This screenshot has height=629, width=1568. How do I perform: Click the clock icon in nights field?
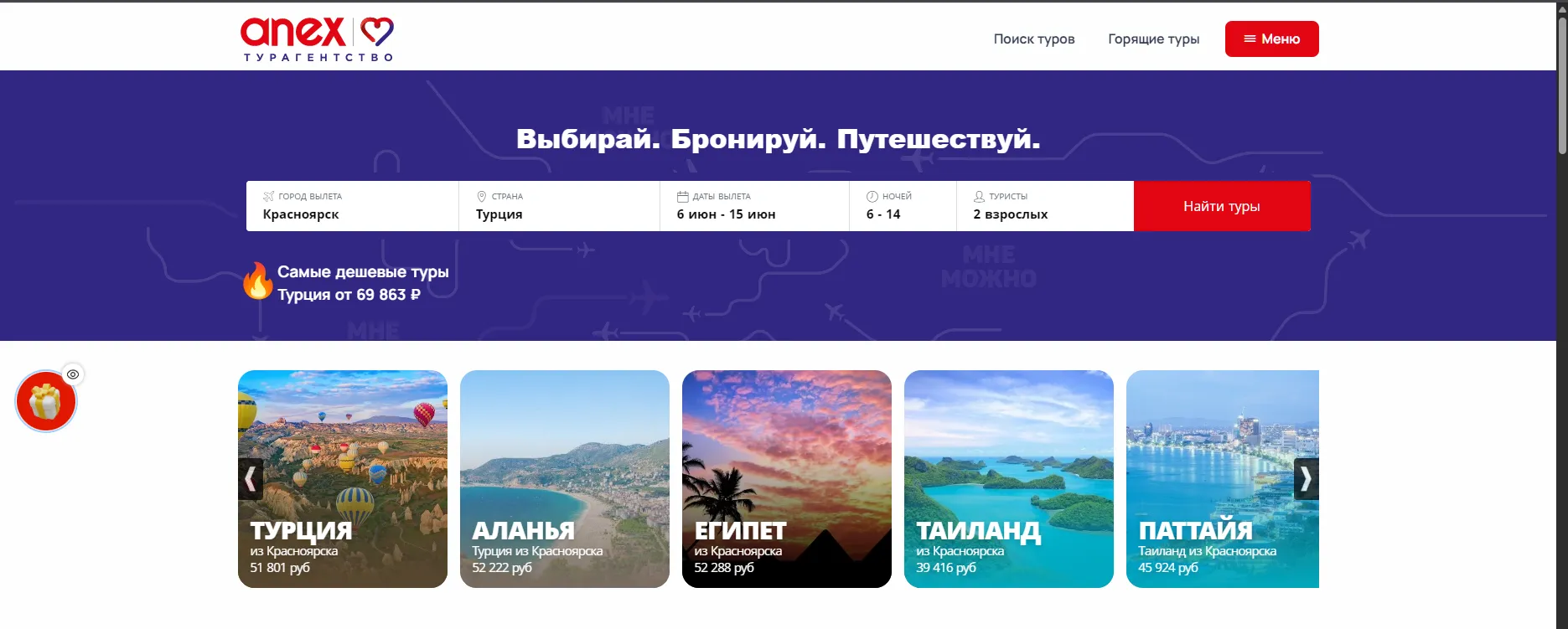tap(872, 196)
